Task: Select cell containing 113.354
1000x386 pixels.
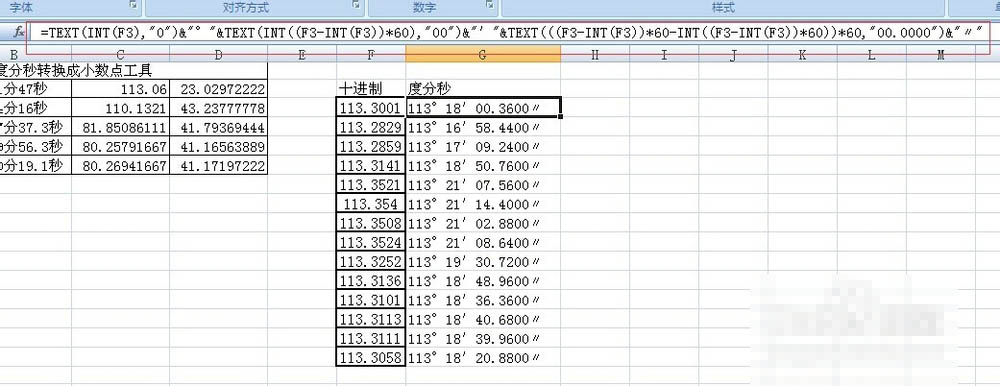Action: [371, 204]
